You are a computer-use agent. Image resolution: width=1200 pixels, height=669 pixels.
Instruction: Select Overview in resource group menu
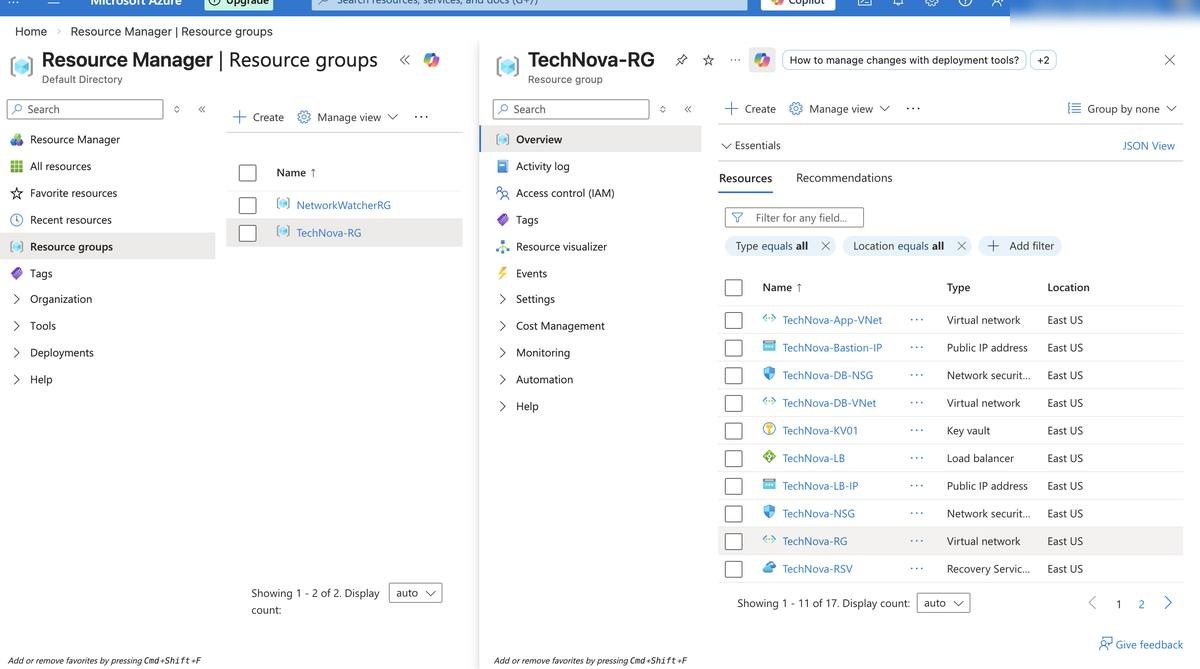[591, 139]
